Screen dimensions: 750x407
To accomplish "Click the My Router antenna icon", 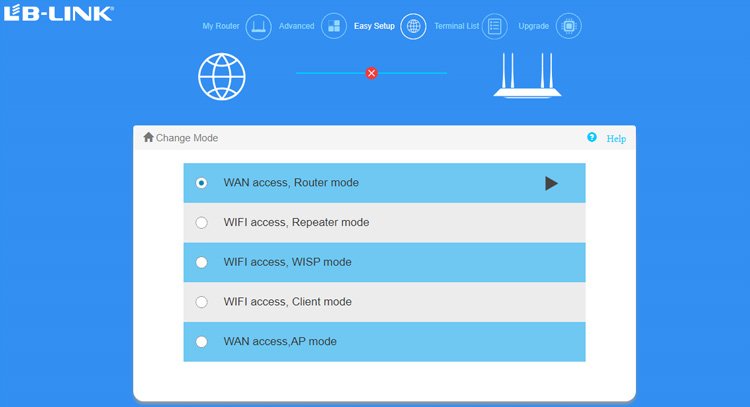I will click(258, 26).
